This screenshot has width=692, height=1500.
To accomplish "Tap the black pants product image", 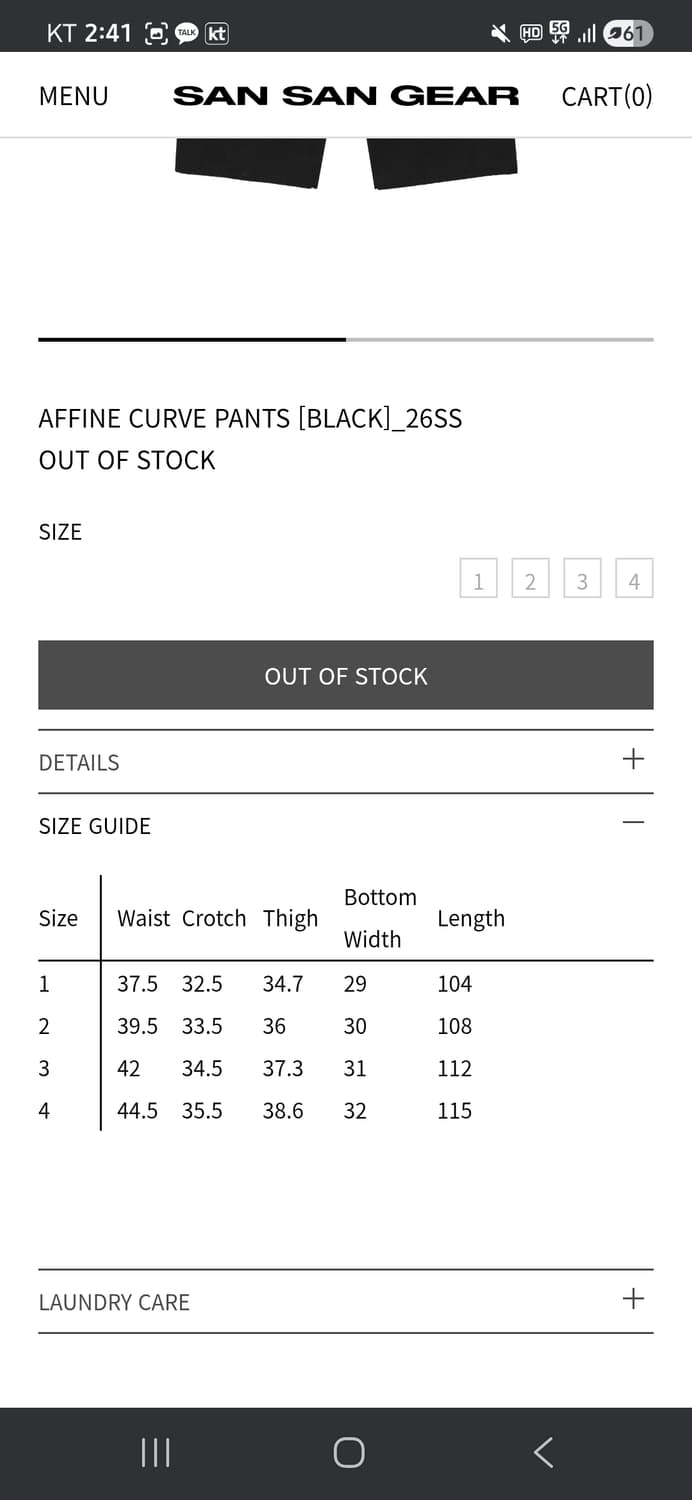I will pos(346,163).
